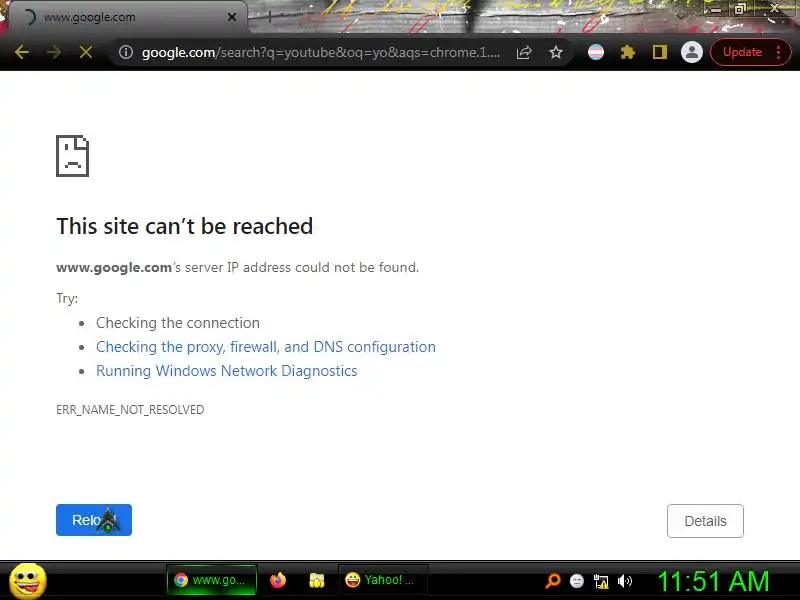Open the volume speaker tray icon
The width and height of the screenshot is (800, 600).
pos(625,581)
